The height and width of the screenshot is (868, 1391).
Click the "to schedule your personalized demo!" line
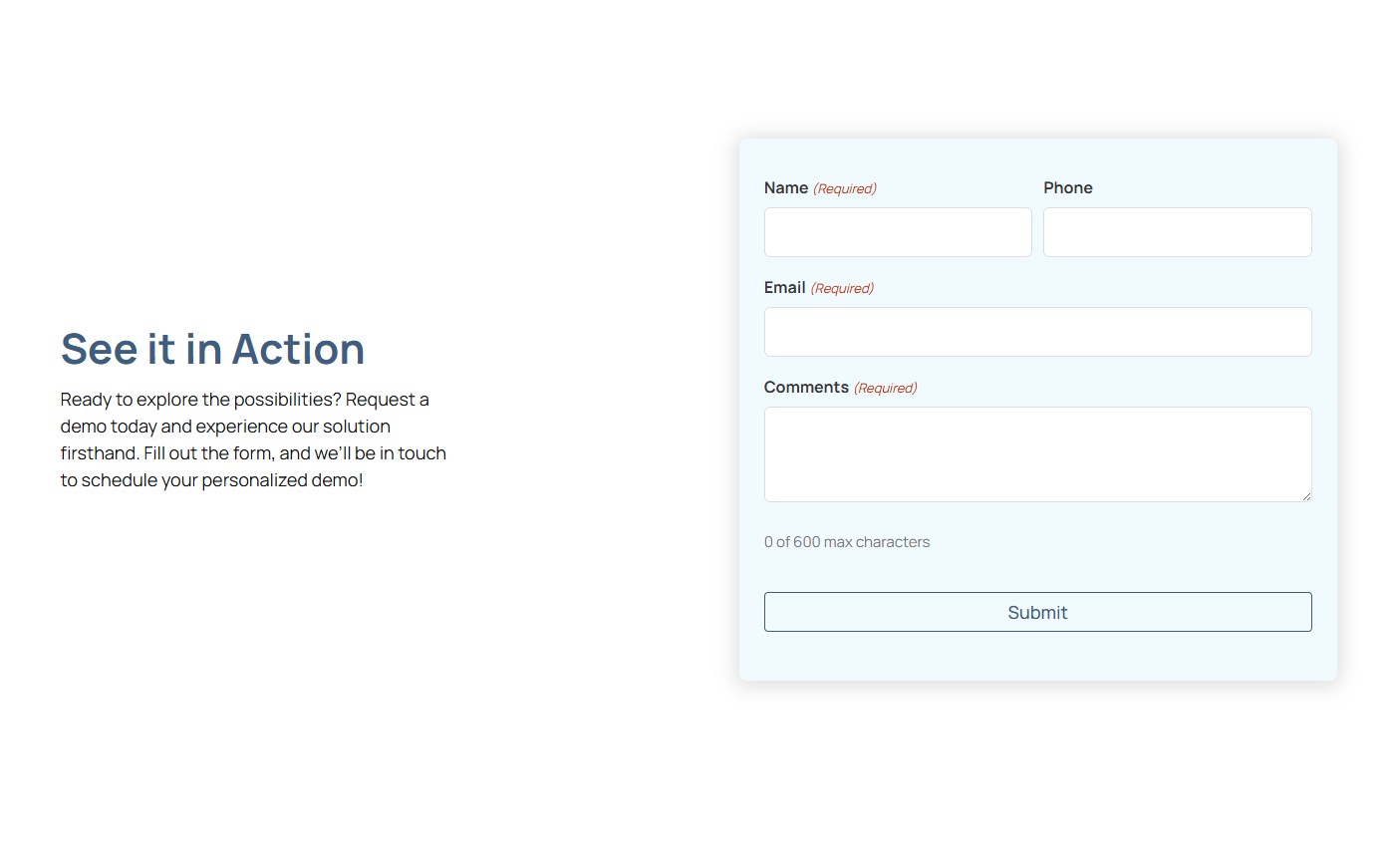point(211,480)
